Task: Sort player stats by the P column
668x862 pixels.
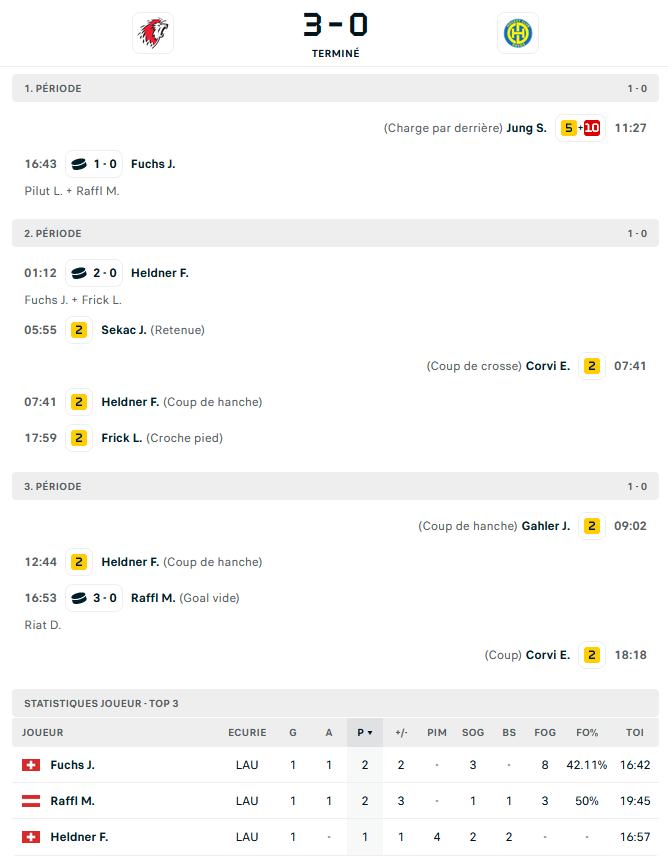Action: coord(364,733)
